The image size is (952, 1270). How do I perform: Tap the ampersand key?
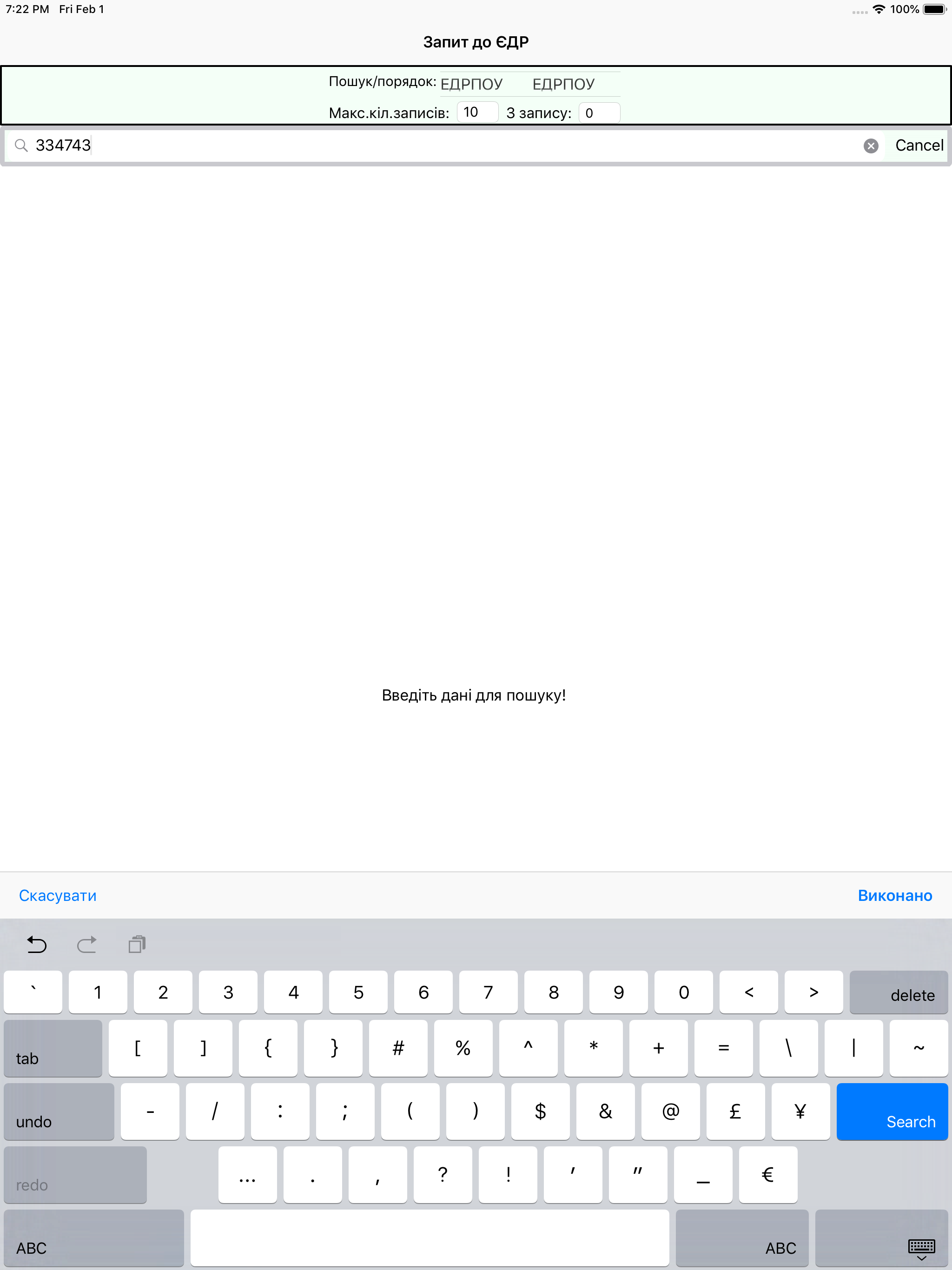(605, 1111)
